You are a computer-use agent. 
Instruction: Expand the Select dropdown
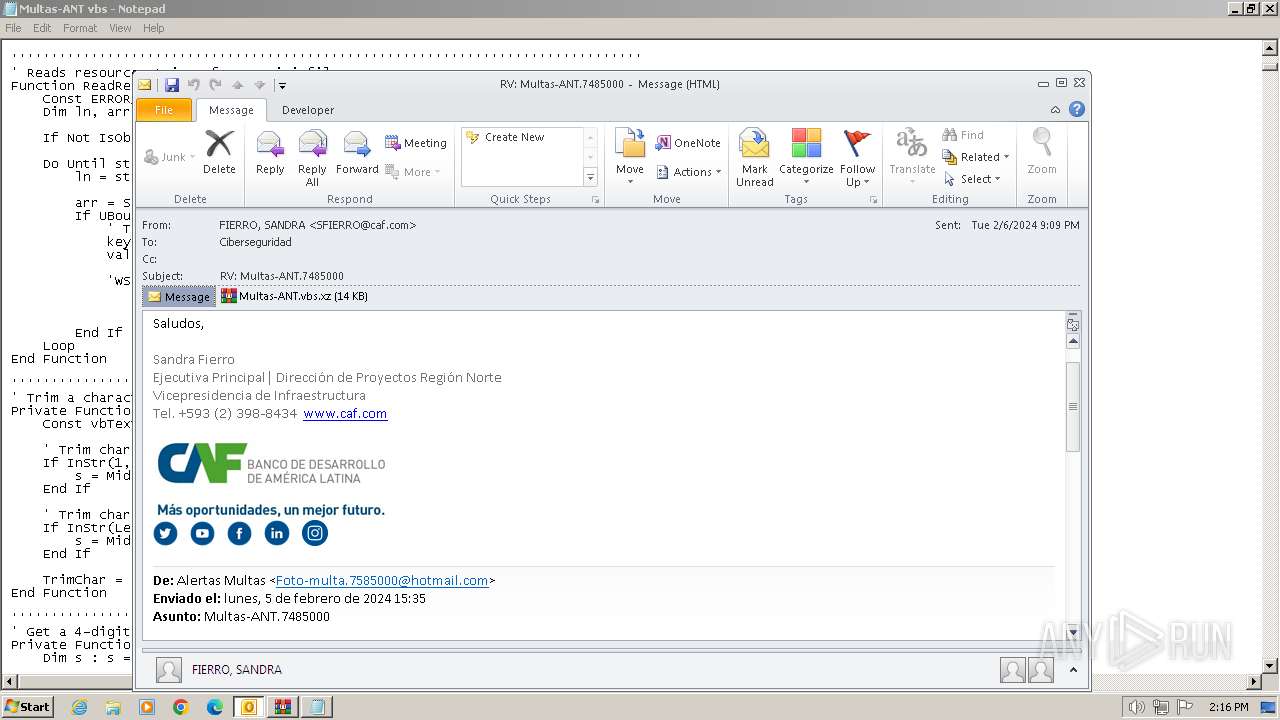click(971, 179)
